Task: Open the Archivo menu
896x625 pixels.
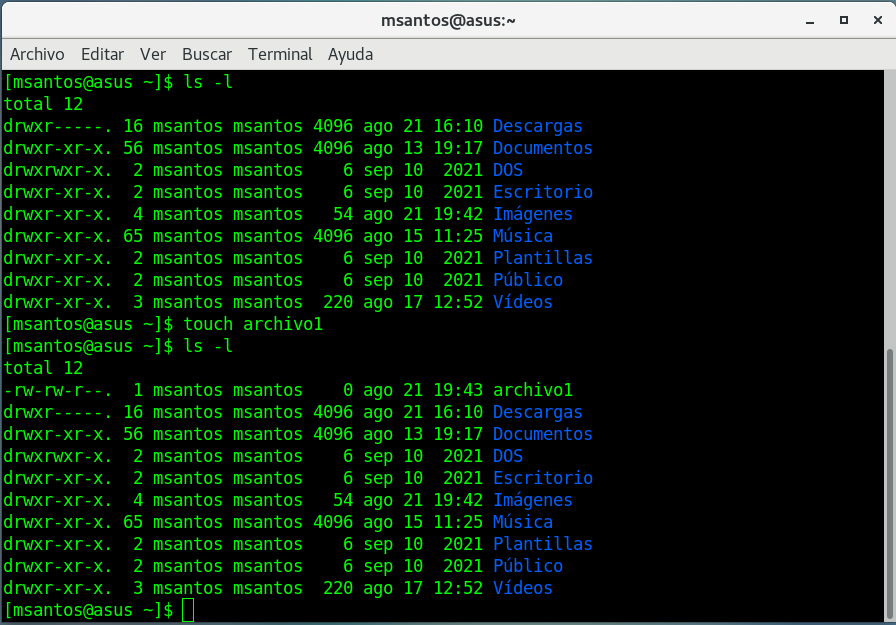Action: click(37, 54)
